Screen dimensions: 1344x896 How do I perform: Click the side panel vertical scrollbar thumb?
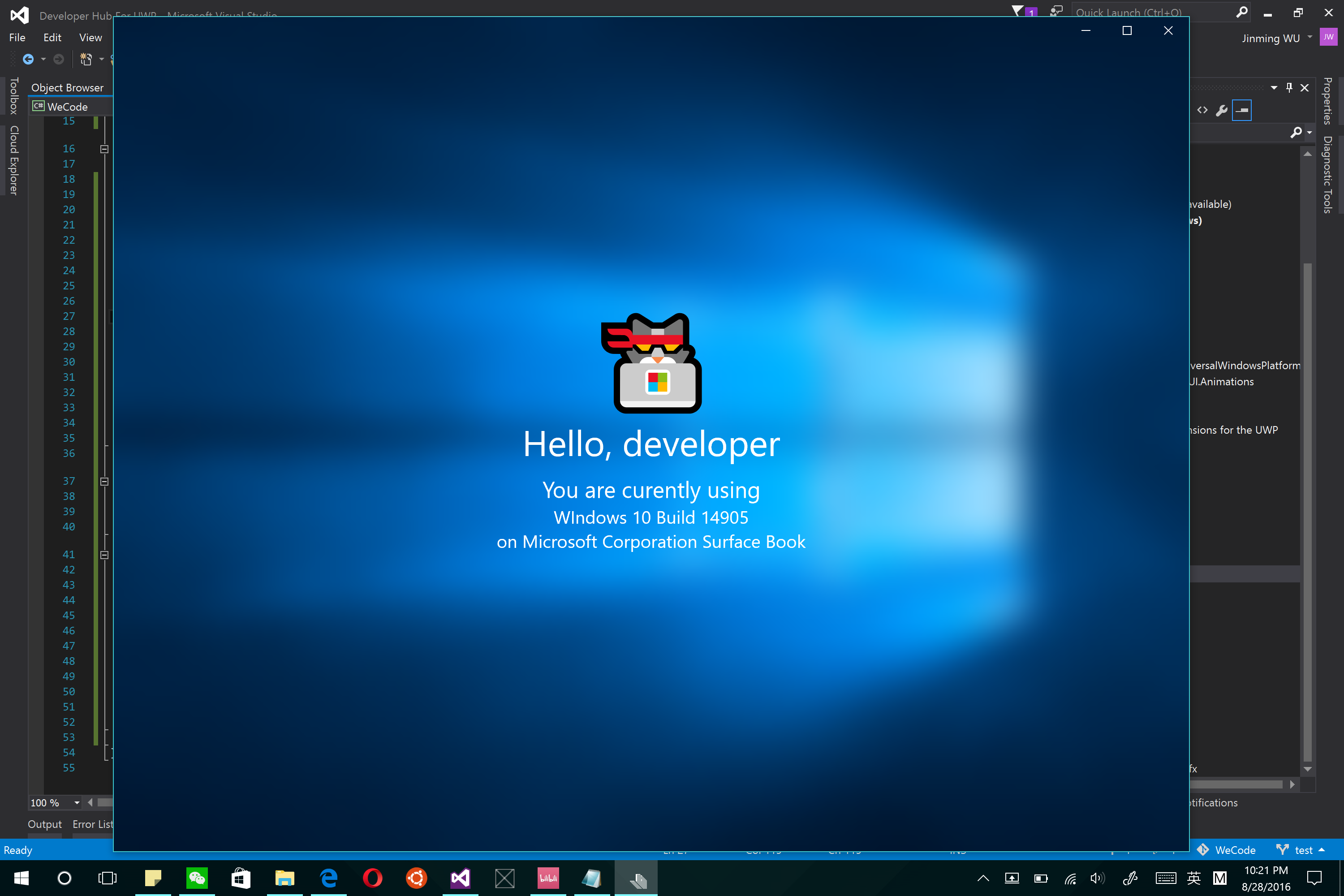[x=1307, y=513]
